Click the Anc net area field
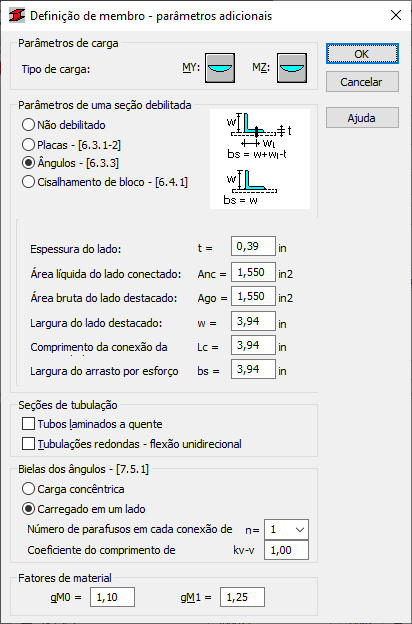 [x=253, y=273]
